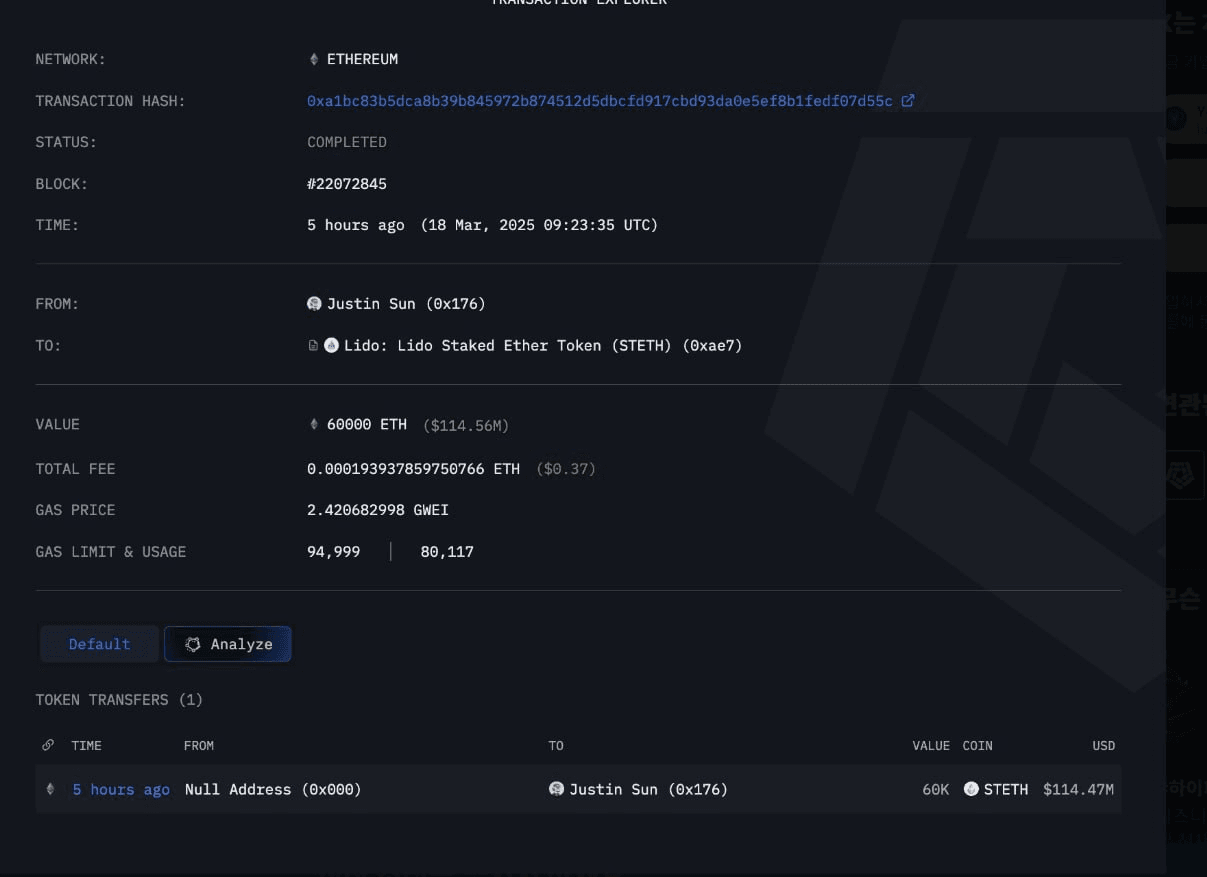Open Justin Sun recipient in token transfers
This screenshot has height=877, width=1207.
647,790
